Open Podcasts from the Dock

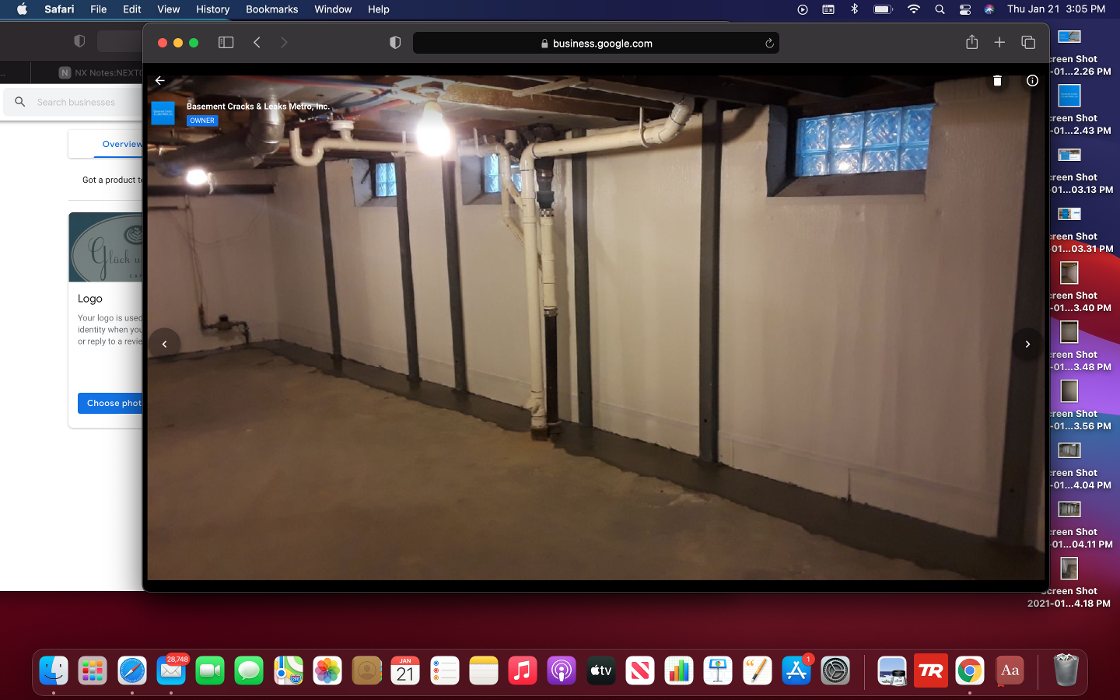coord(561,671)
